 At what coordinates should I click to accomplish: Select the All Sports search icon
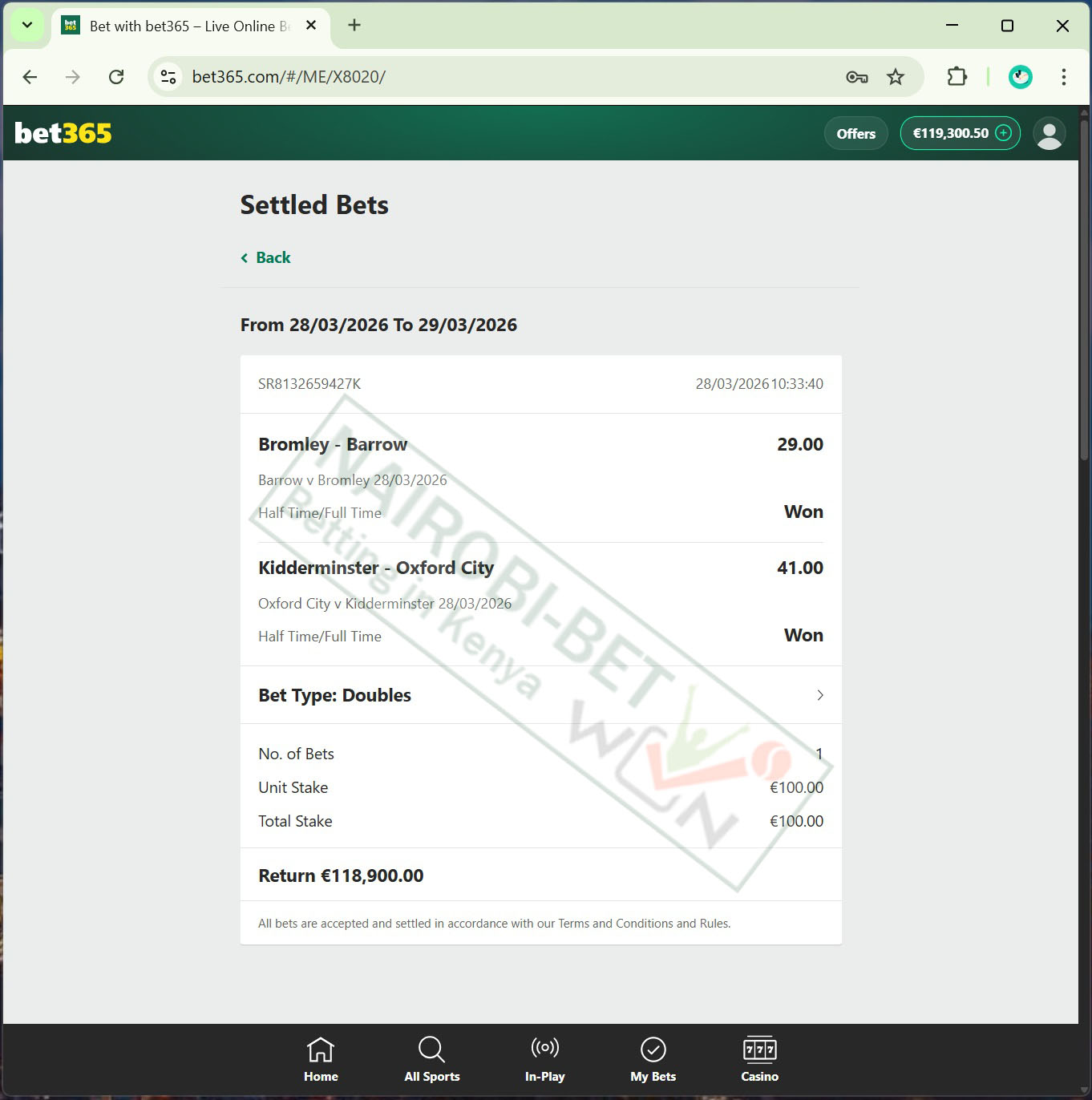(431, 1049)
